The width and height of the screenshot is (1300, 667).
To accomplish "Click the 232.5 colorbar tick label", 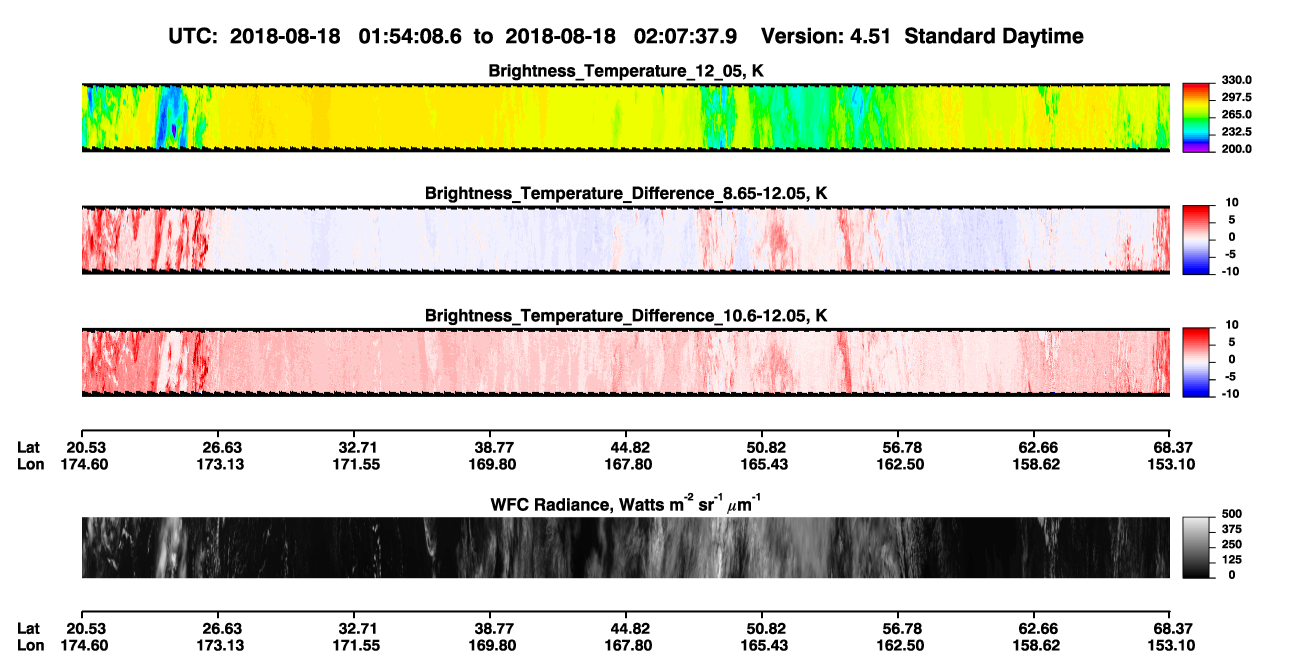I will [x=1236, y=131].
